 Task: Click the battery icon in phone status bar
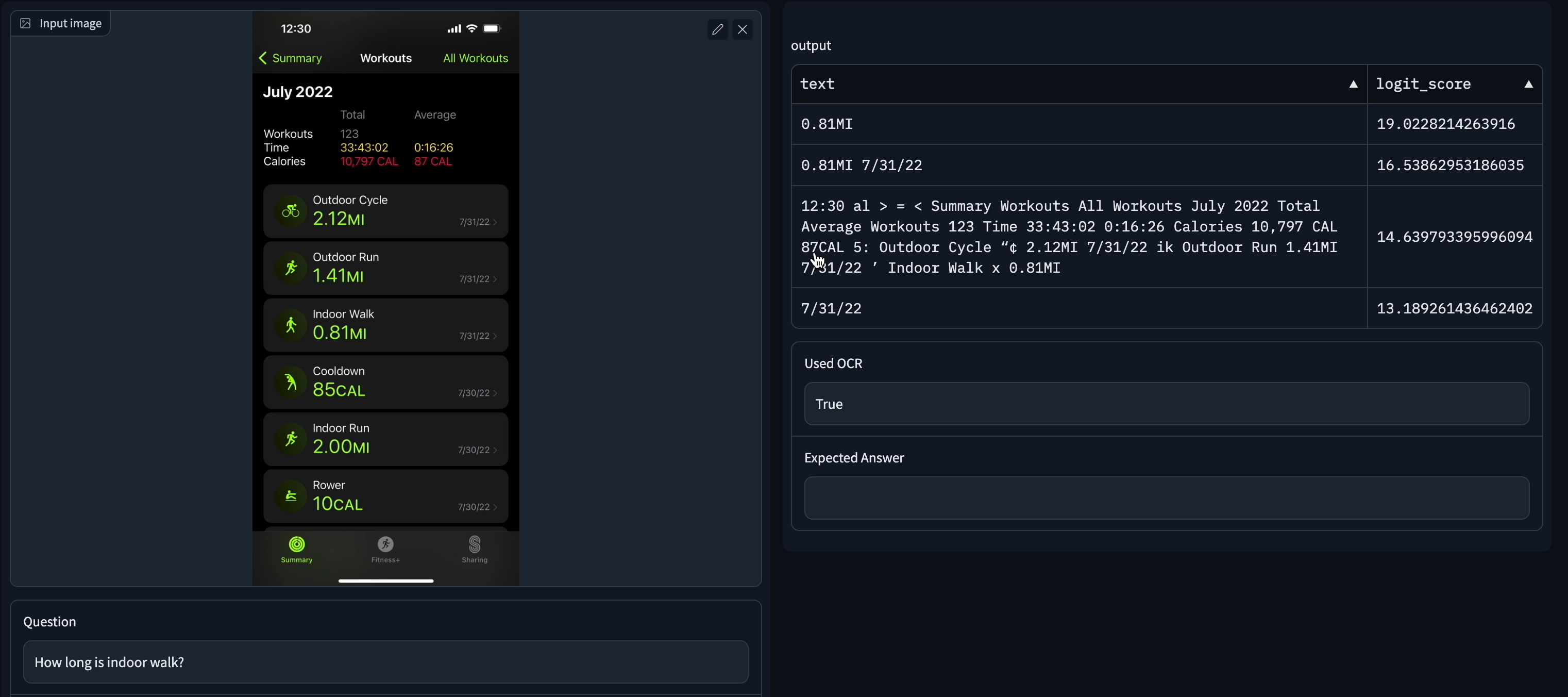[x=492, y=28]
